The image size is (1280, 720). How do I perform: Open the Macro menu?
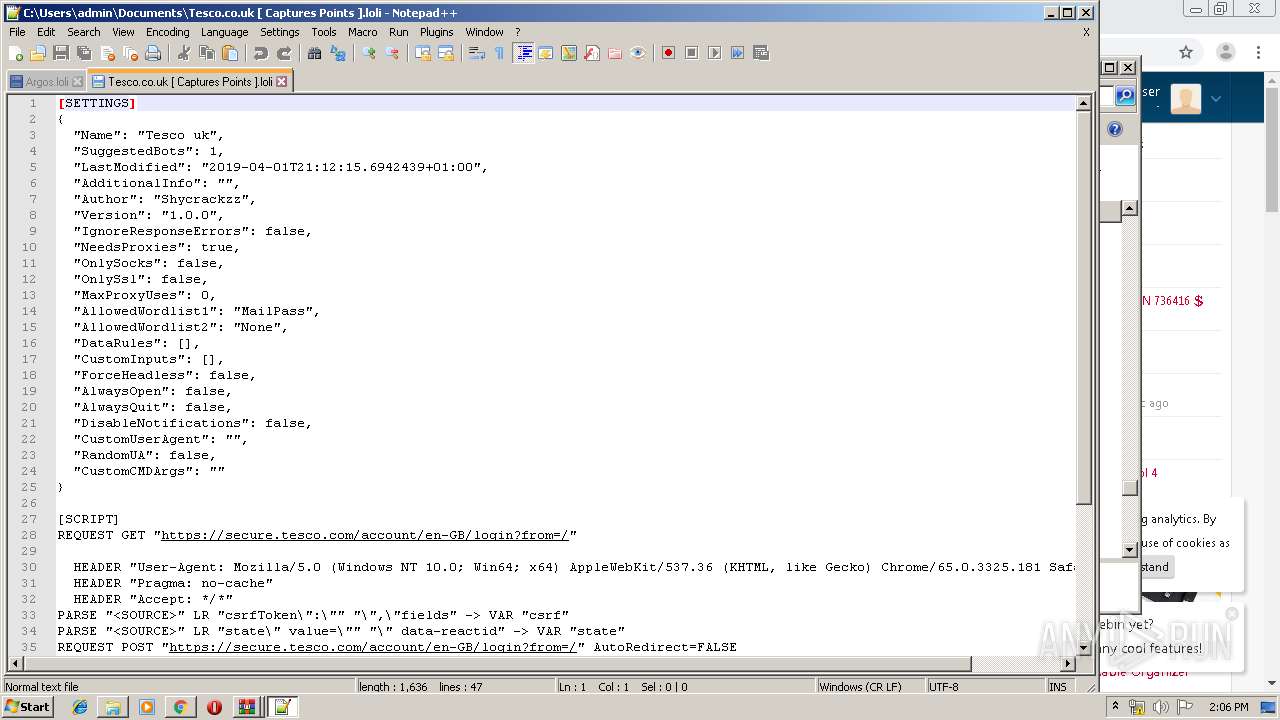click(x=362, y=32)
